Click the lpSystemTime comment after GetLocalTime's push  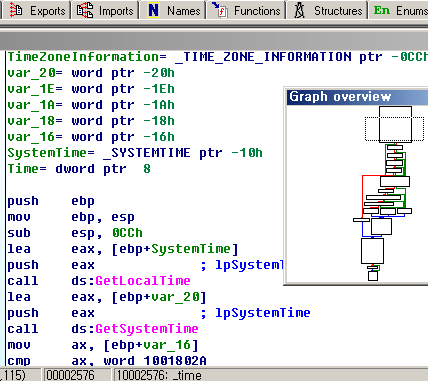(249, 265)
